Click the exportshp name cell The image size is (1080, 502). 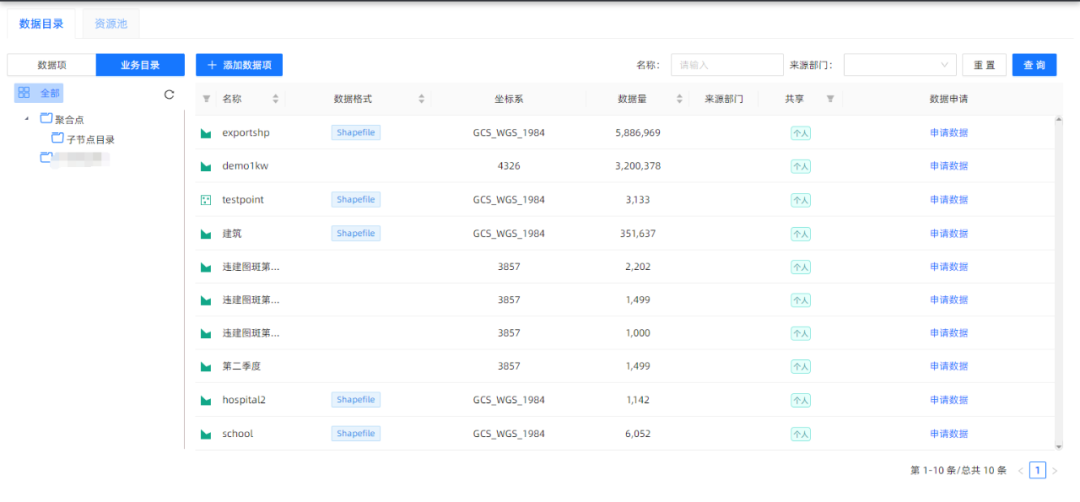(x=246, y=133)
